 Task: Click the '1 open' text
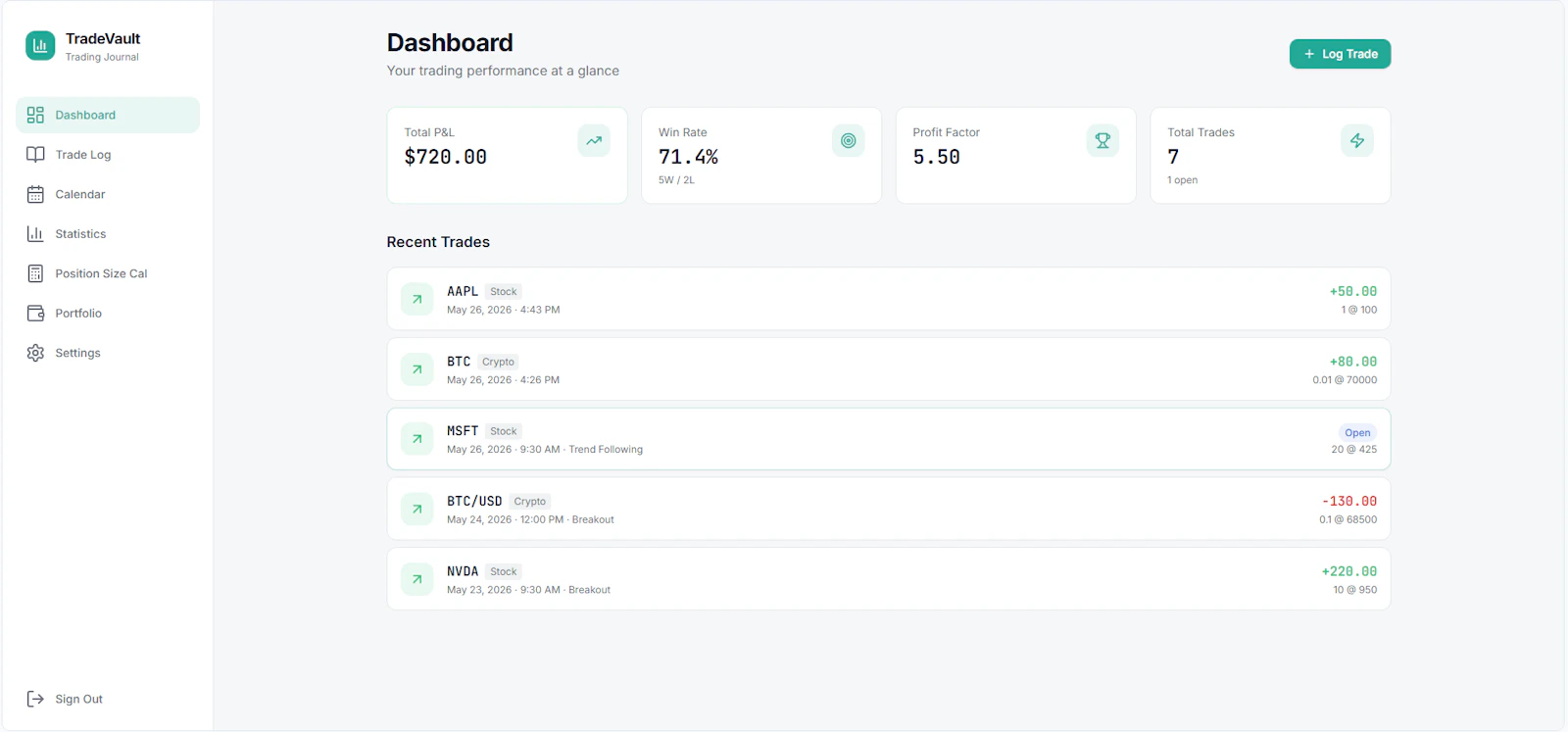(x=1182, y=180)
